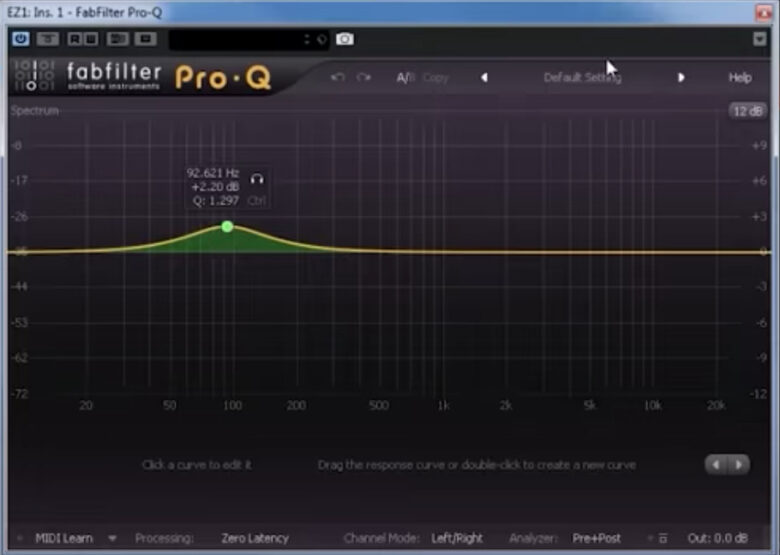
Task: Toggle the plugin power/bypass button
Action: tap(21, 39)
